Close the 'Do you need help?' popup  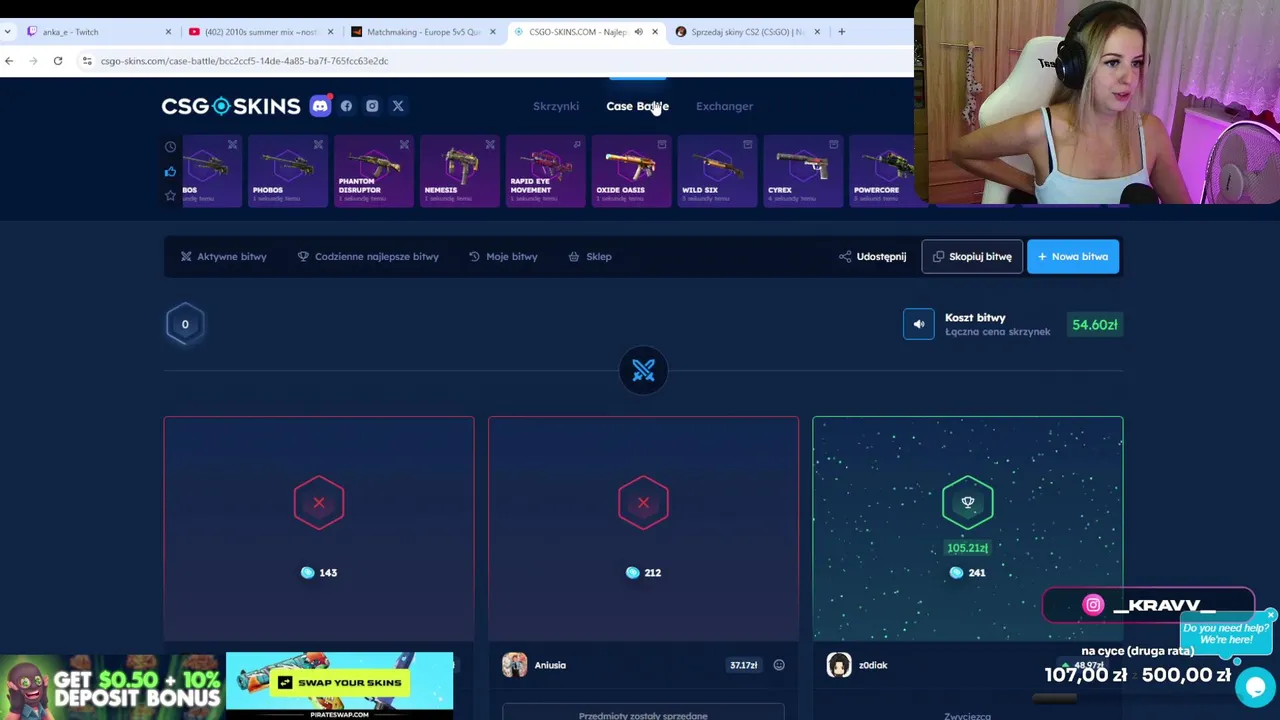tap(1270, 615)
